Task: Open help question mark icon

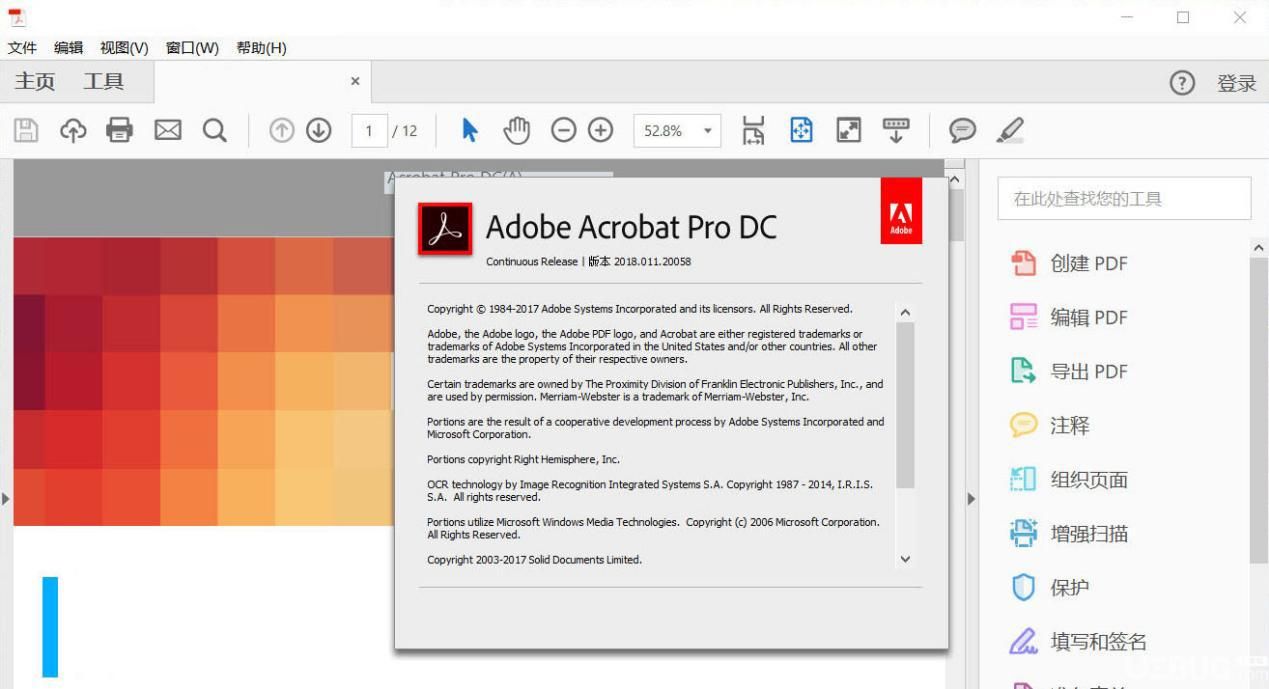Action: (x=1182, y=83)
